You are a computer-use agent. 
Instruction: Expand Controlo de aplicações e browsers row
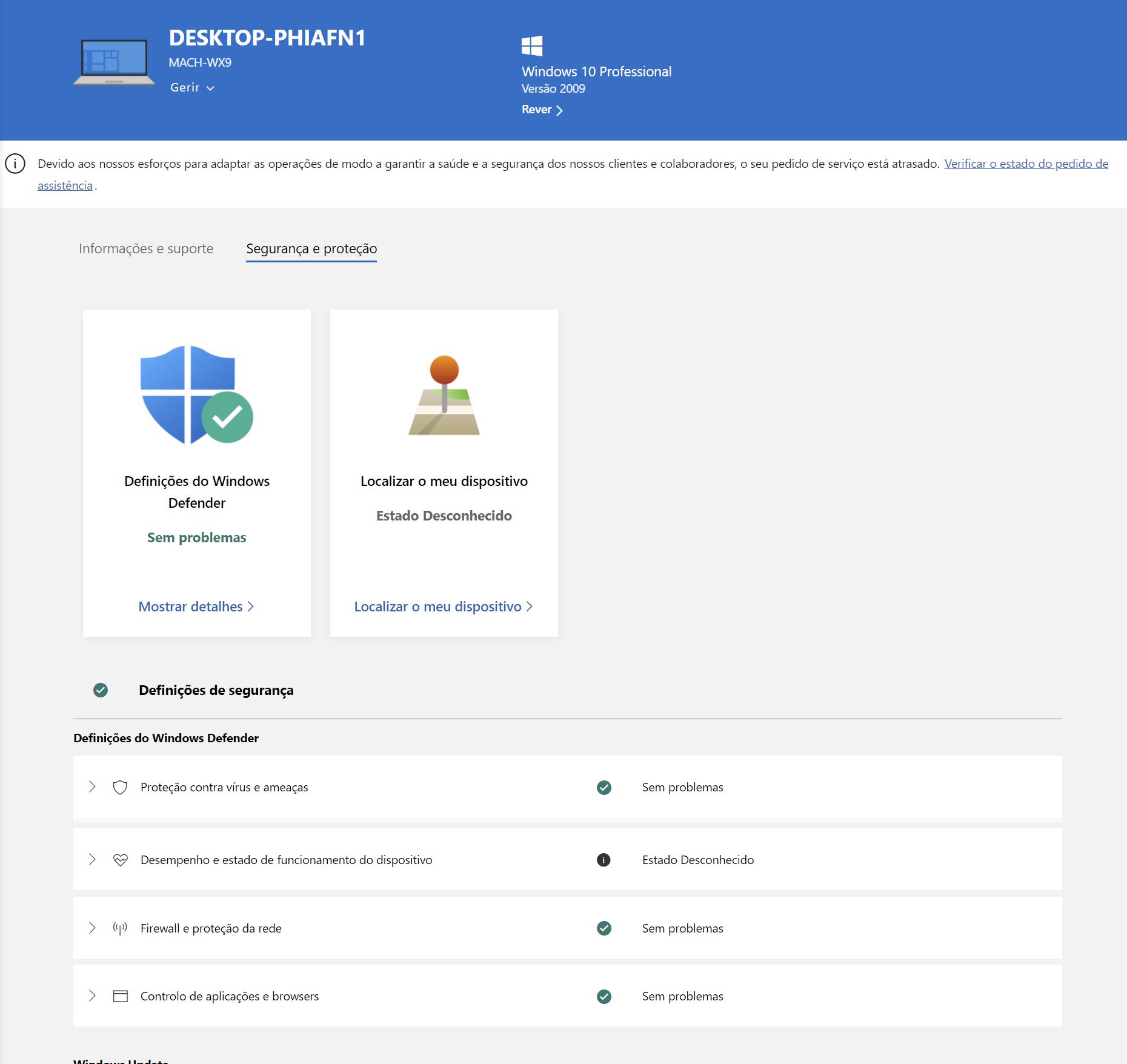(x=92, y=996)
